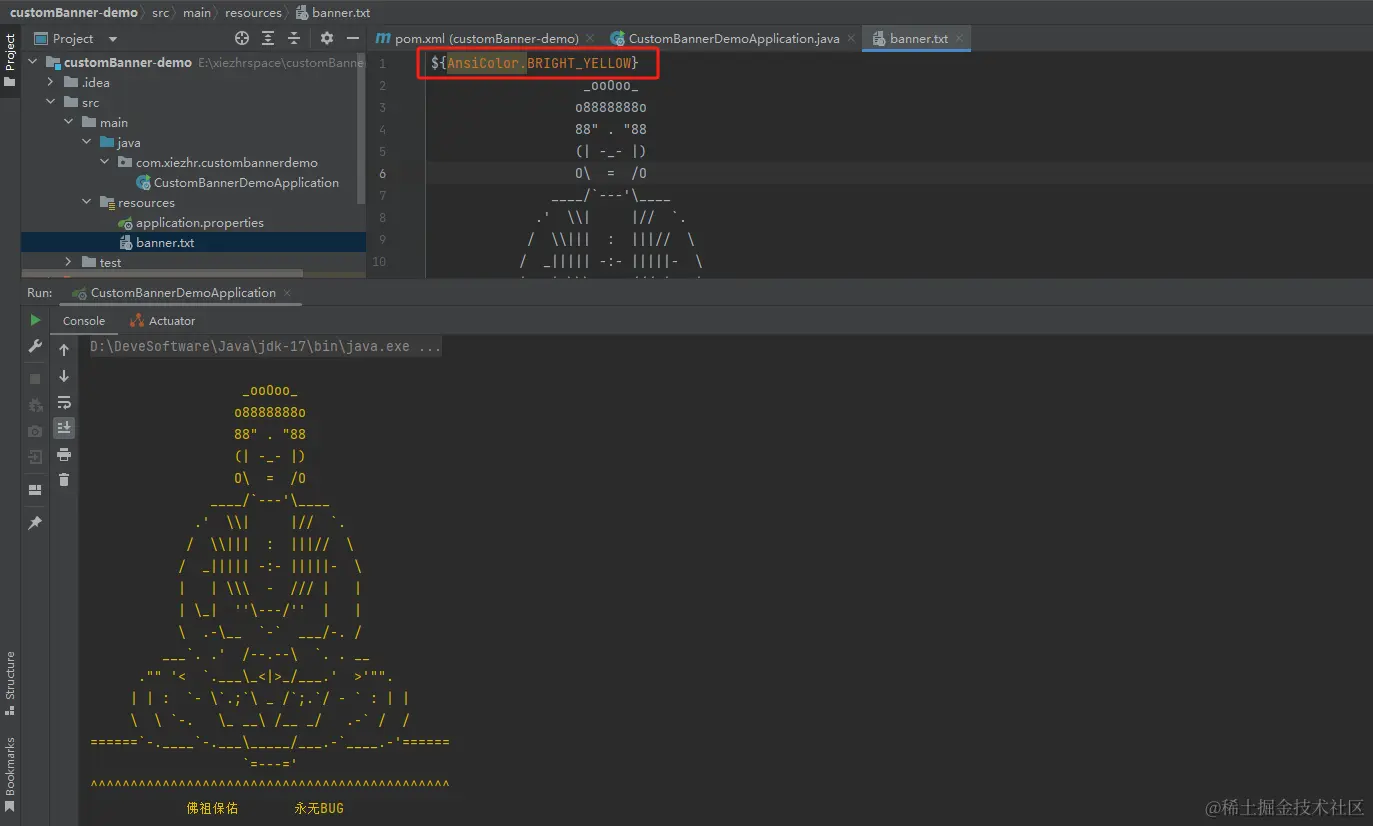Image resolution: width=1373 pixels, height=826 pixels.
Task: Expand the .idea folder
Action: pyautogui.click(x=50, y=82)
